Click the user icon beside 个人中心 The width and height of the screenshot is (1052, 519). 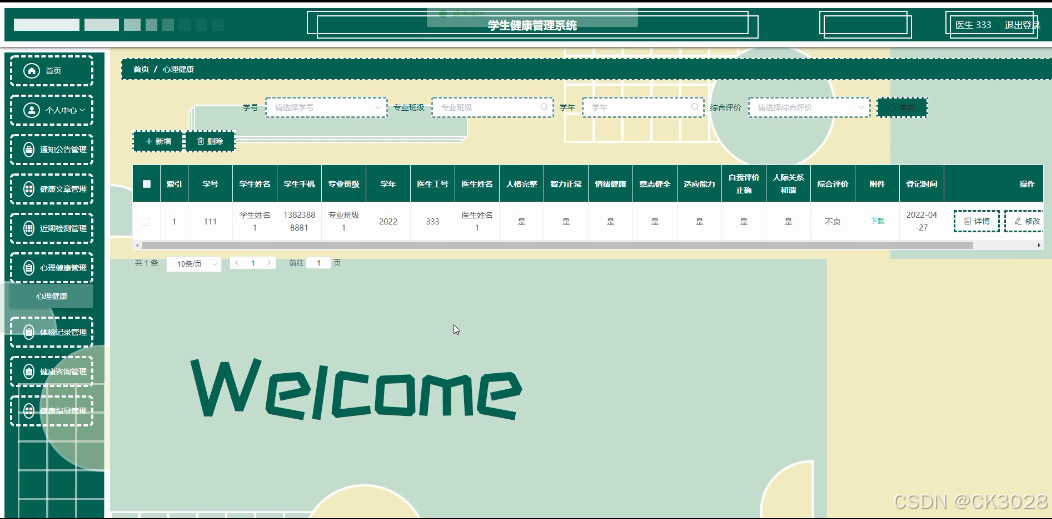pos(31,110)
